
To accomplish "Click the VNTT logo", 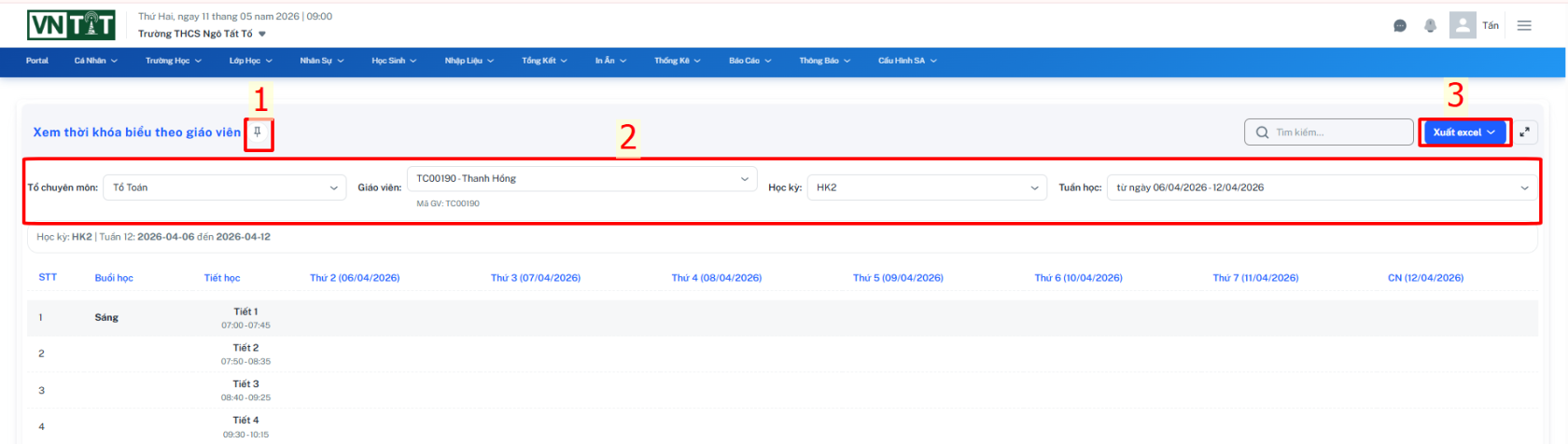I will click(x=71, y=25).
